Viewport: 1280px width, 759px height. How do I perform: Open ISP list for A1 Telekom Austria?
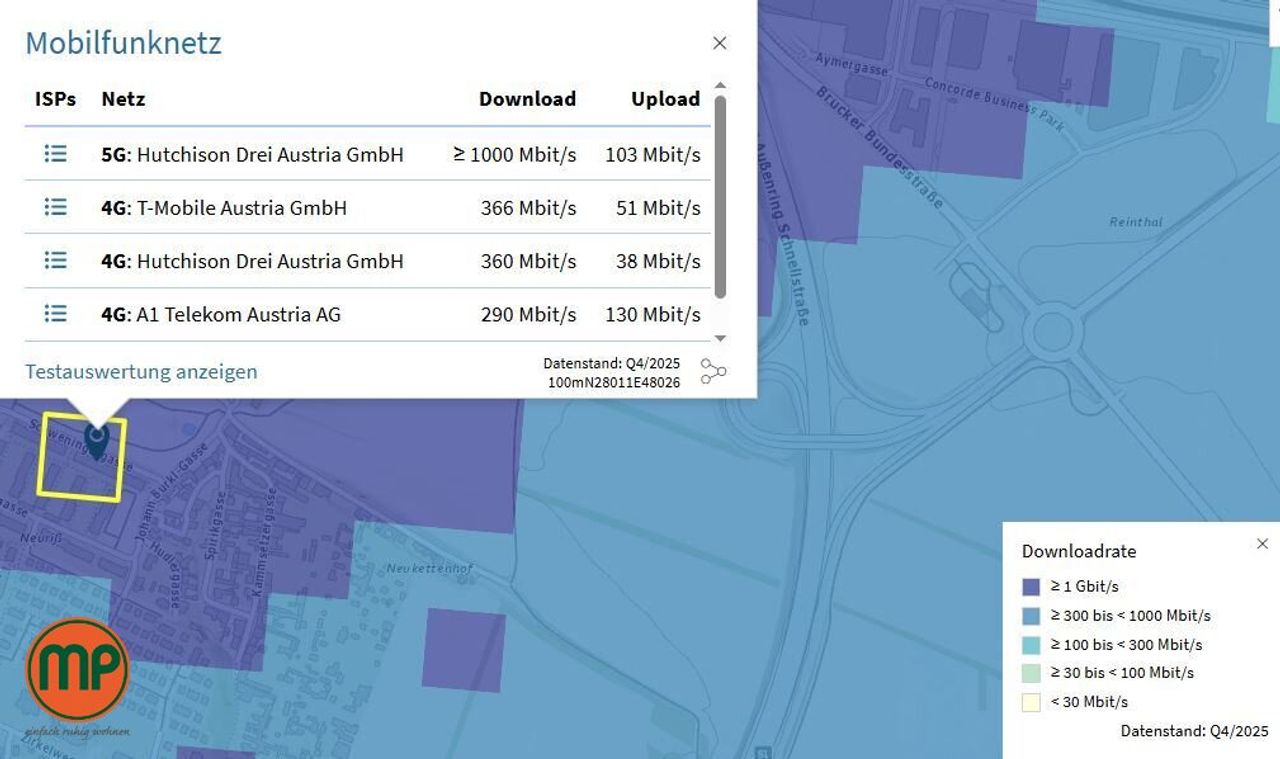coord(55,313)
